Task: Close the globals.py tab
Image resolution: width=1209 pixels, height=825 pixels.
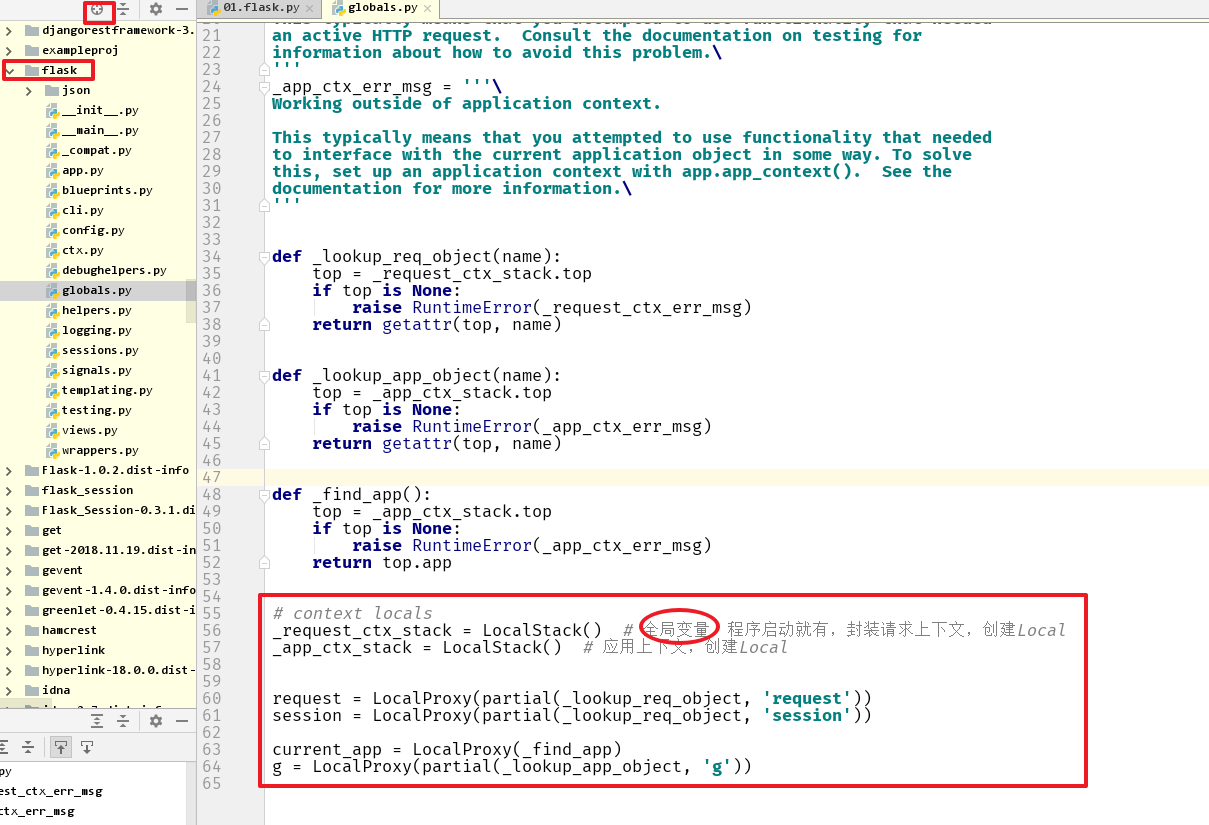Action: pyautogui.click(x=428, y=9)
